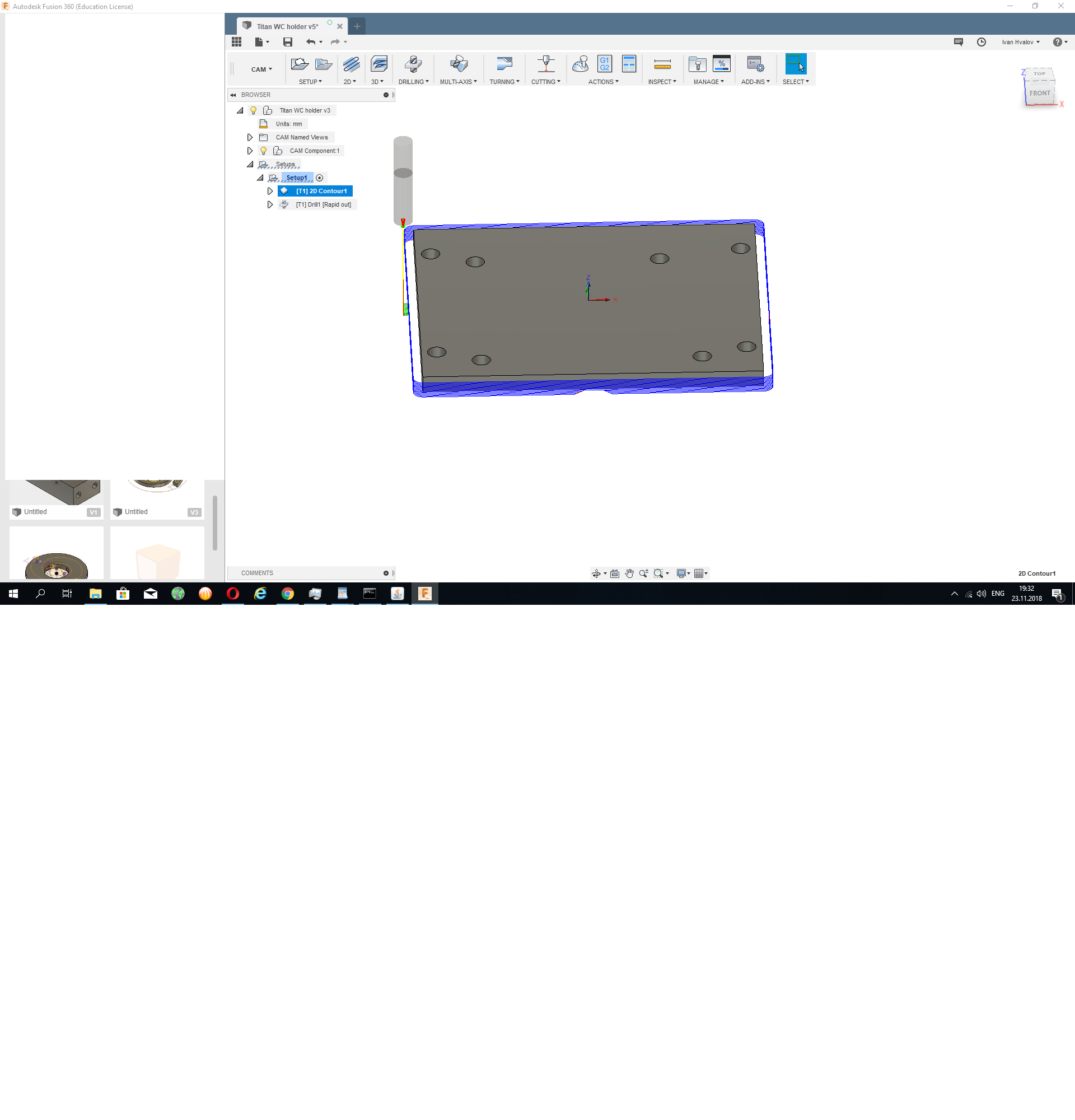Screen dimensions: 1075x1120
Task: Click the FRONT face of the view cube
Action: tap(1040, 93)
